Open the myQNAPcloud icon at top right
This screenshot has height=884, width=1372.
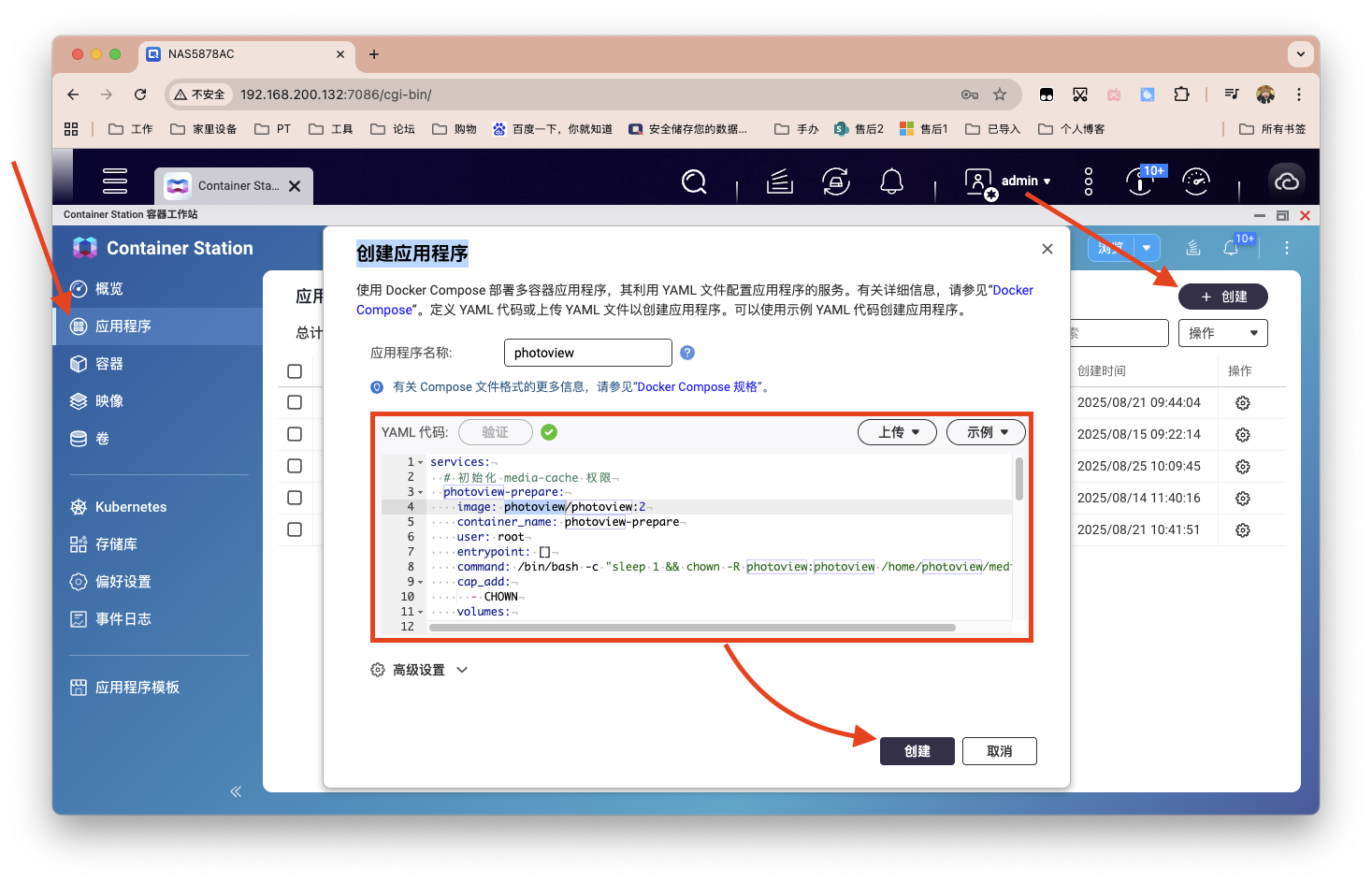(x=1286, y=180)
